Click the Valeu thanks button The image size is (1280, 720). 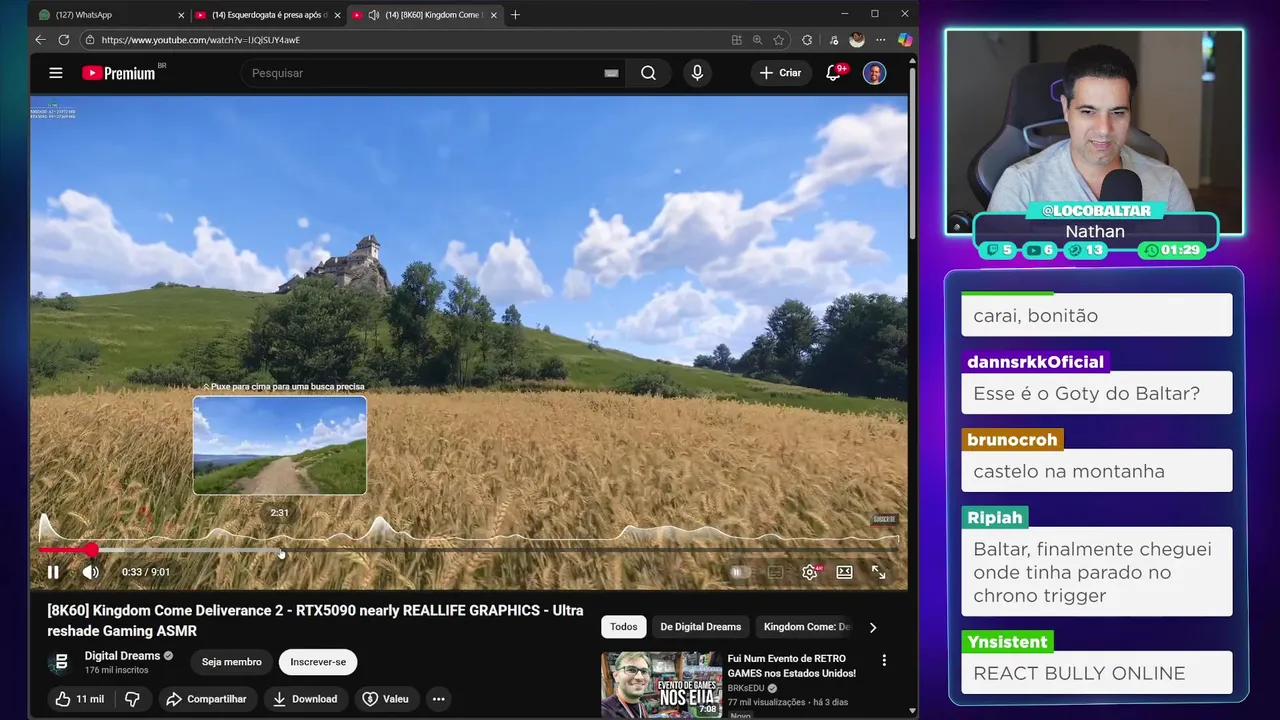point(386,699)
